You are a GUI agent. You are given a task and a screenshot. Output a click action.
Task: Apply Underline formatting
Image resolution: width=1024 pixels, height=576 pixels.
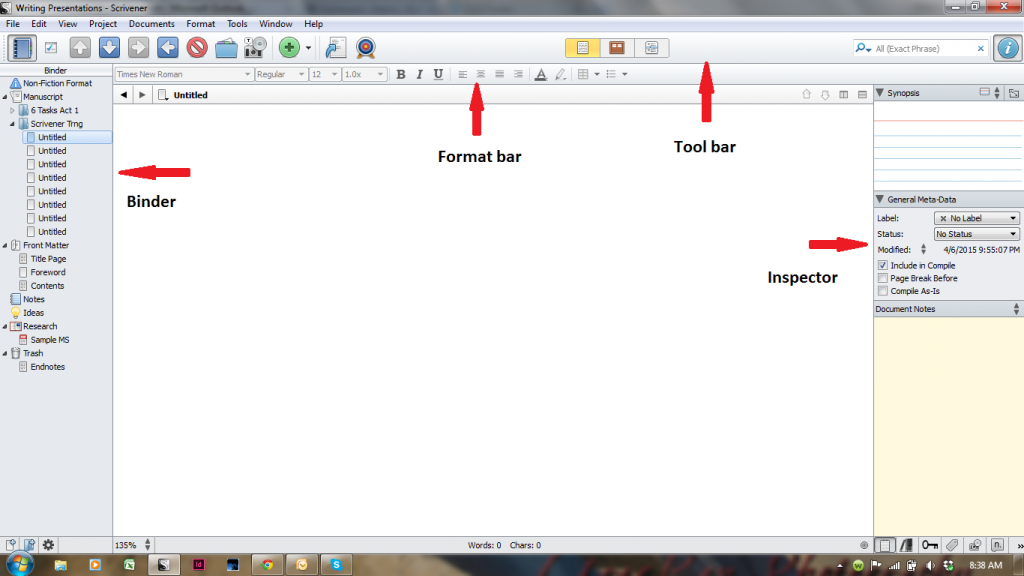438,74
